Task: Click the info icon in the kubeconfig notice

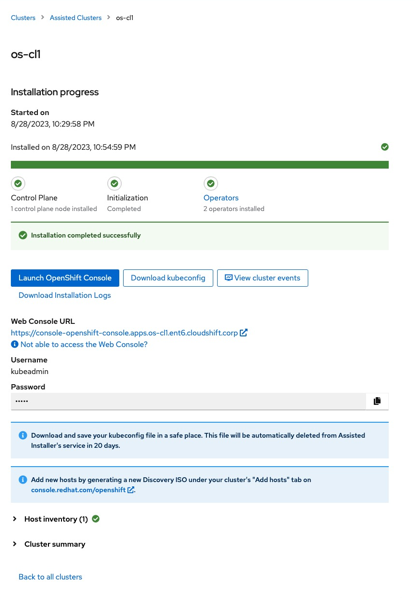Action: tap(23, 435)
